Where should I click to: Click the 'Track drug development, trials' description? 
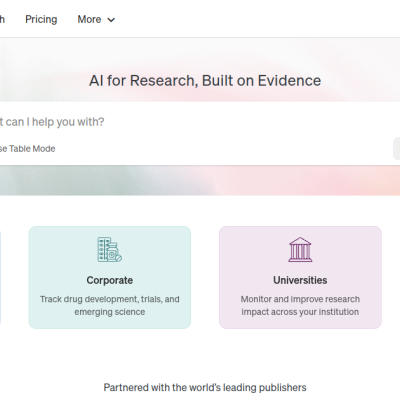110,305
